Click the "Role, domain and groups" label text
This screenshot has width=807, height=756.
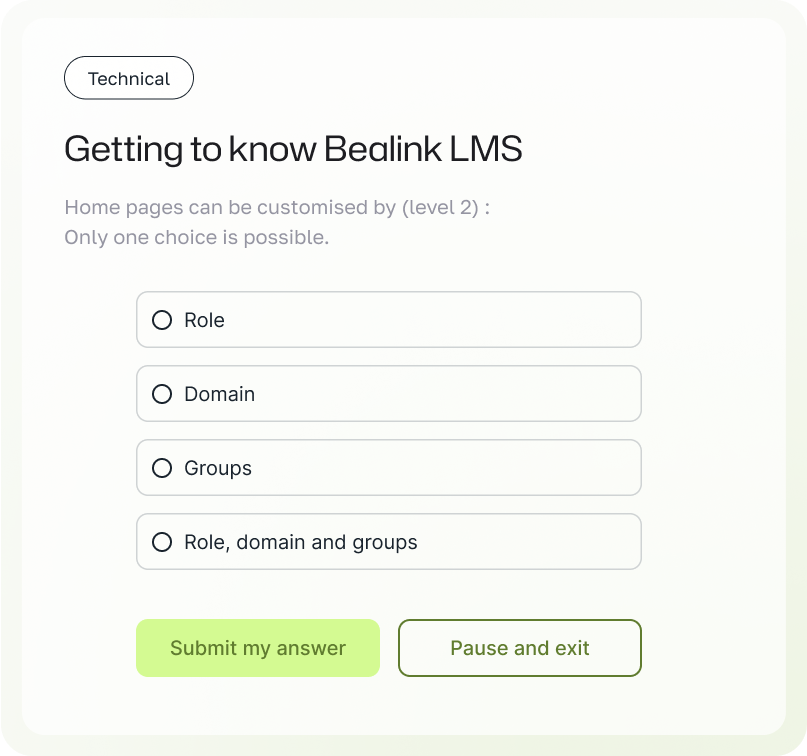[x=300, y=542]
